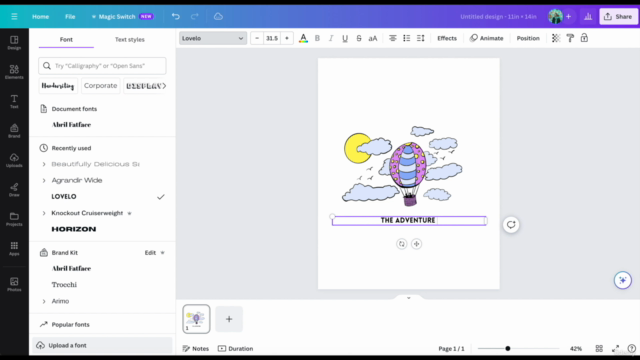Viewport: 640px width, 360px height.
Task: Click the rotate handle below the text box
Action: tap(402, 244)
